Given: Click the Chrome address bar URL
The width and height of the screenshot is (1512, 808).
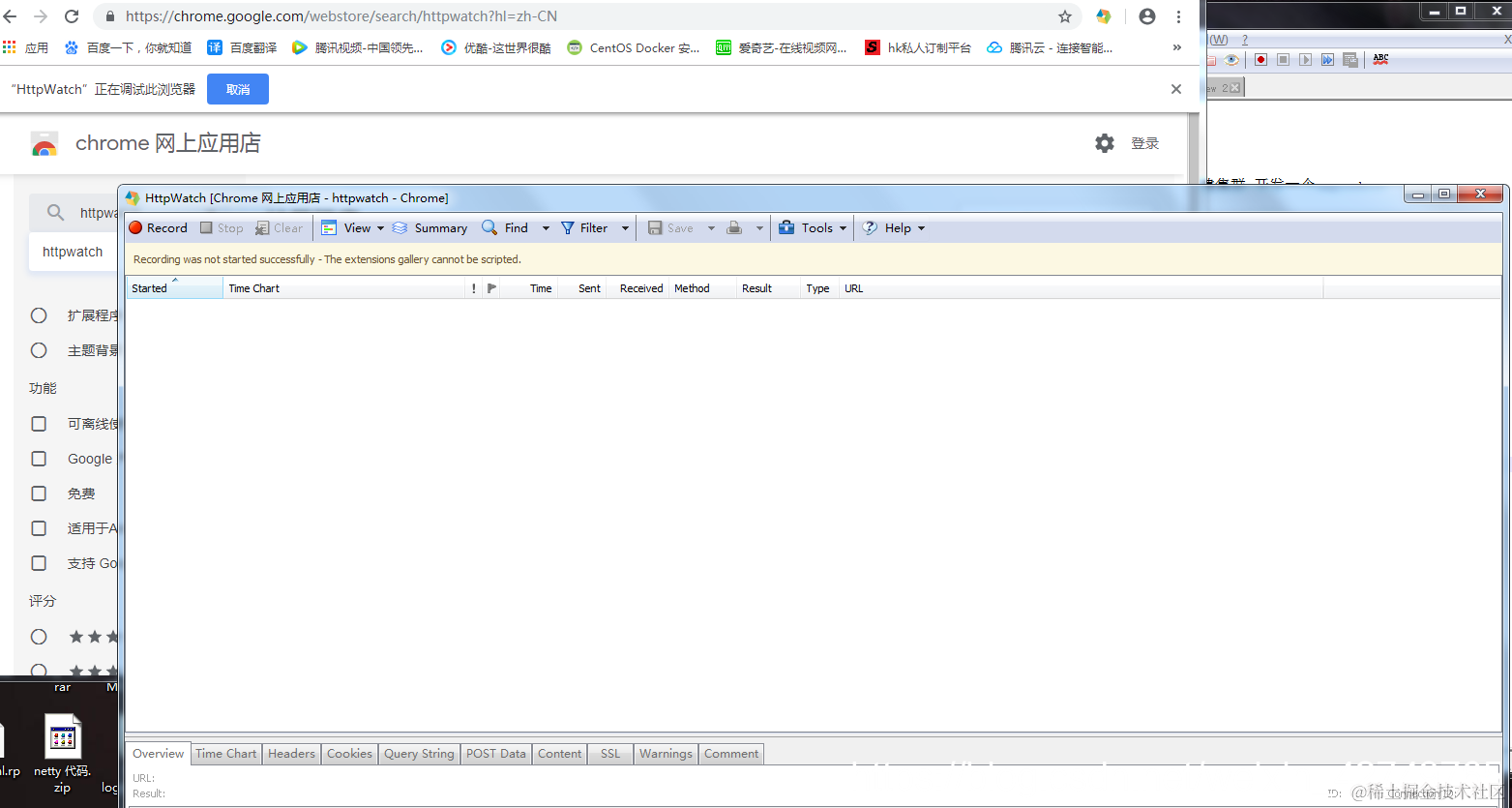Looking at the screenshot, I should click(341, 16).
